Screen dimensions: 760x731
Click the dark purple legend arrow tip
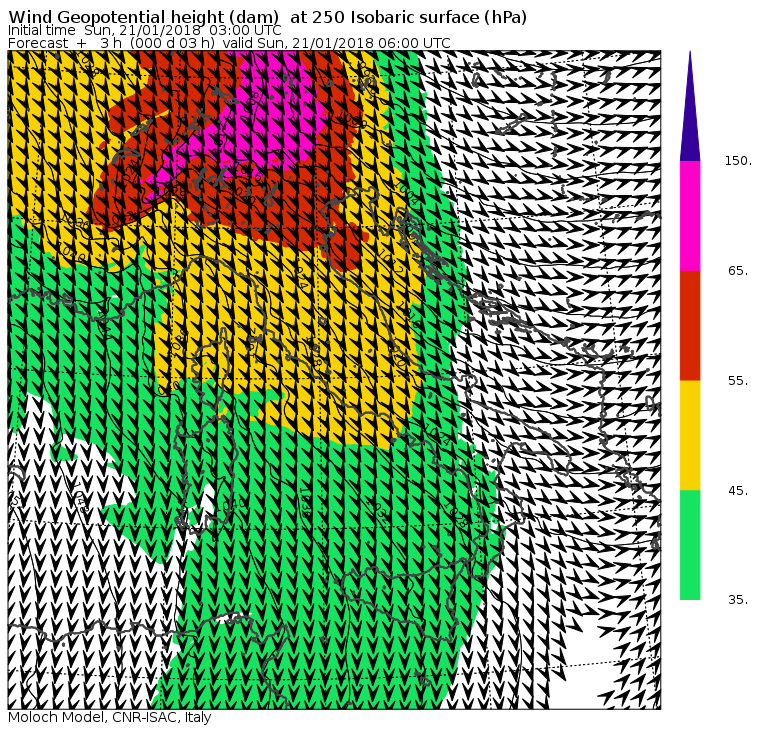tap(690, 106)
